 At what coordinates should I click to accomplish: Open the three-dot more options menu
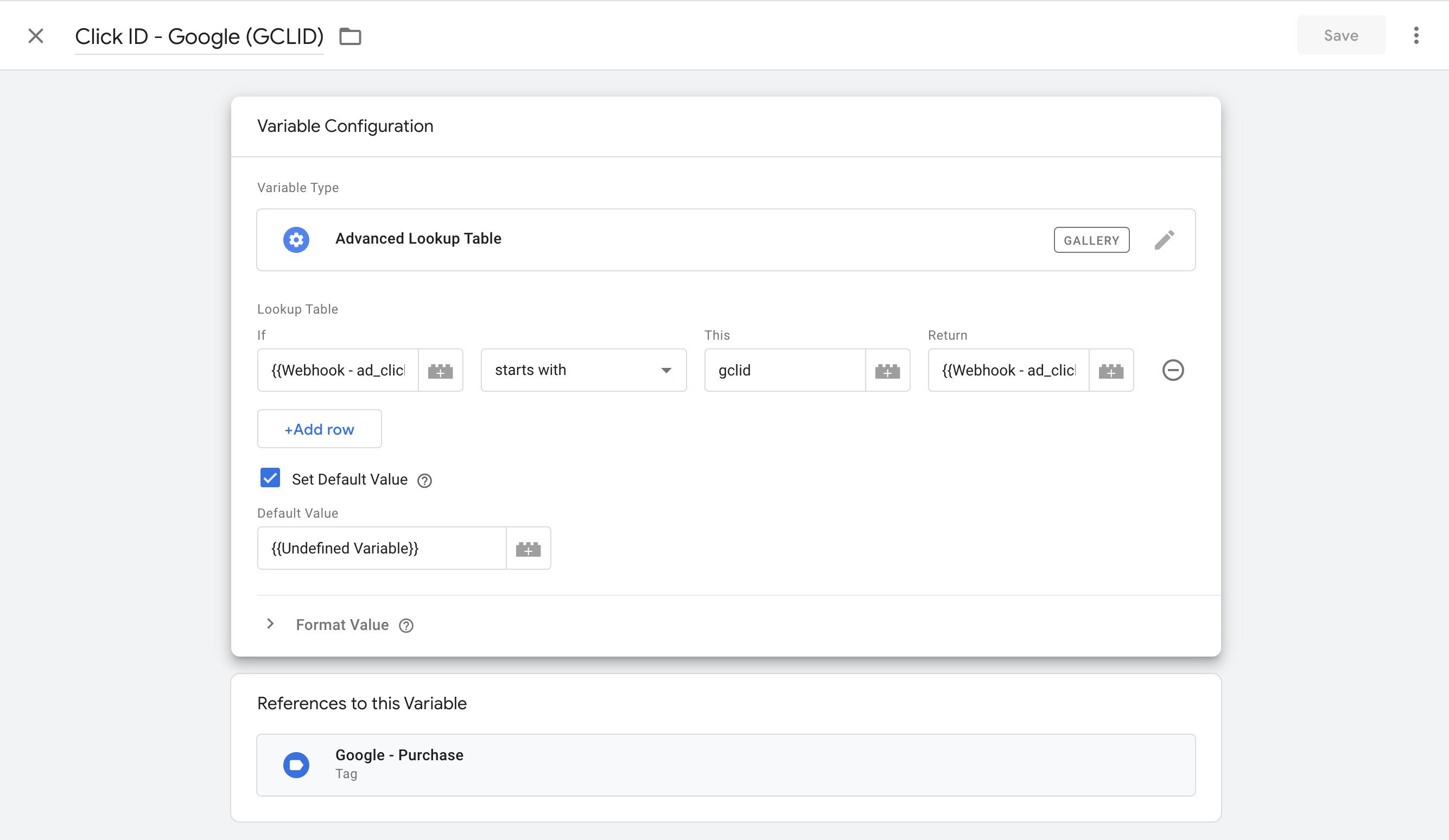click(x=1416, y=35)
